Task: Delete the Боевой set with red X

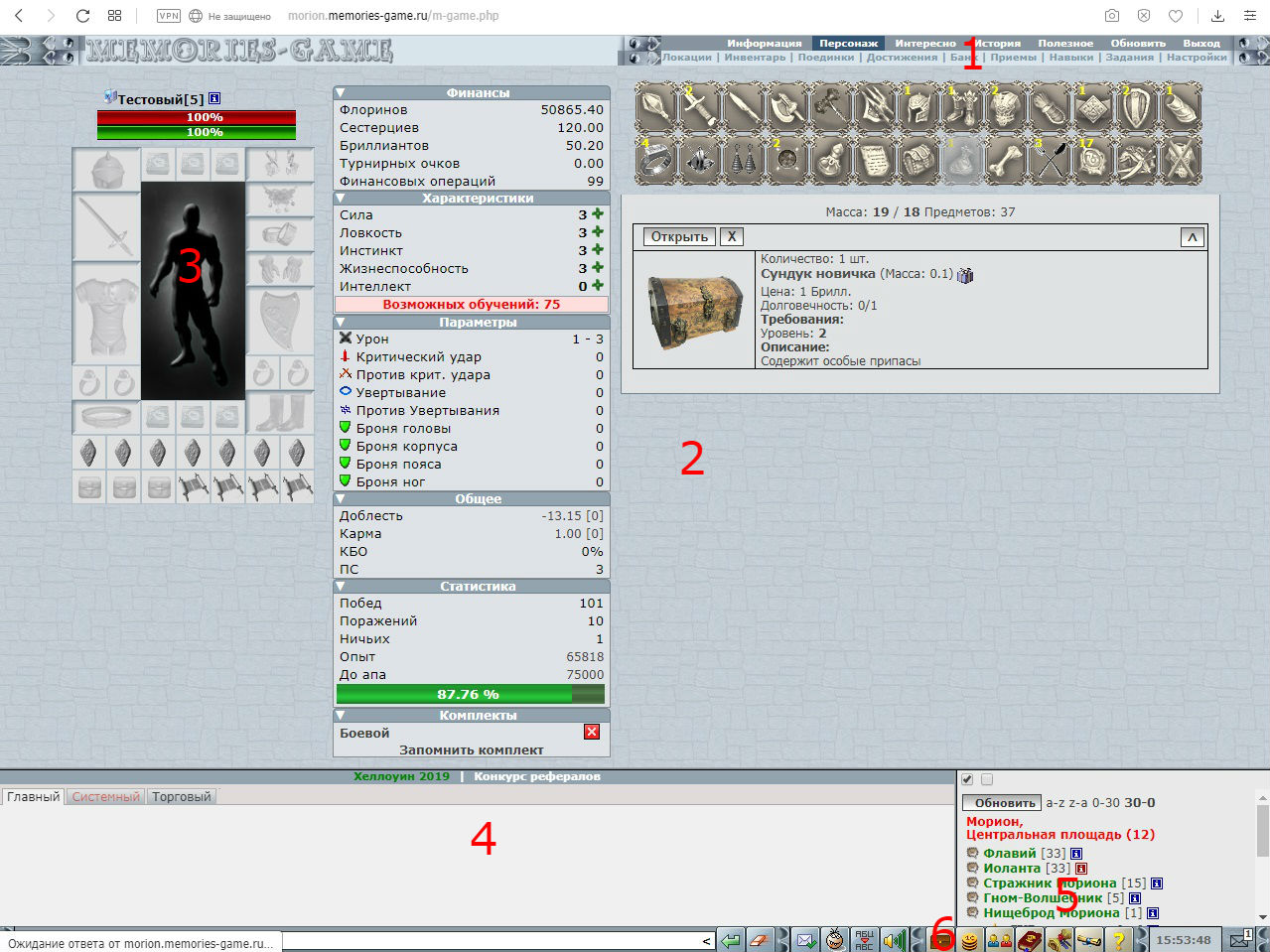Action: [592, 732]
